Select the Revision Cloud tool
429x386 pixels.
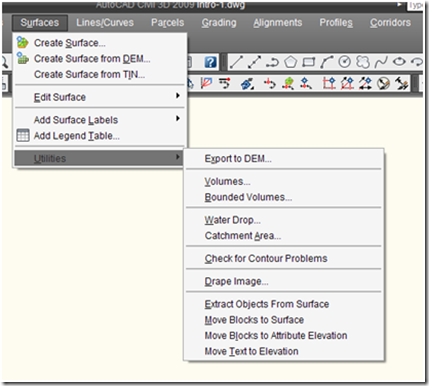pos(363,62)
